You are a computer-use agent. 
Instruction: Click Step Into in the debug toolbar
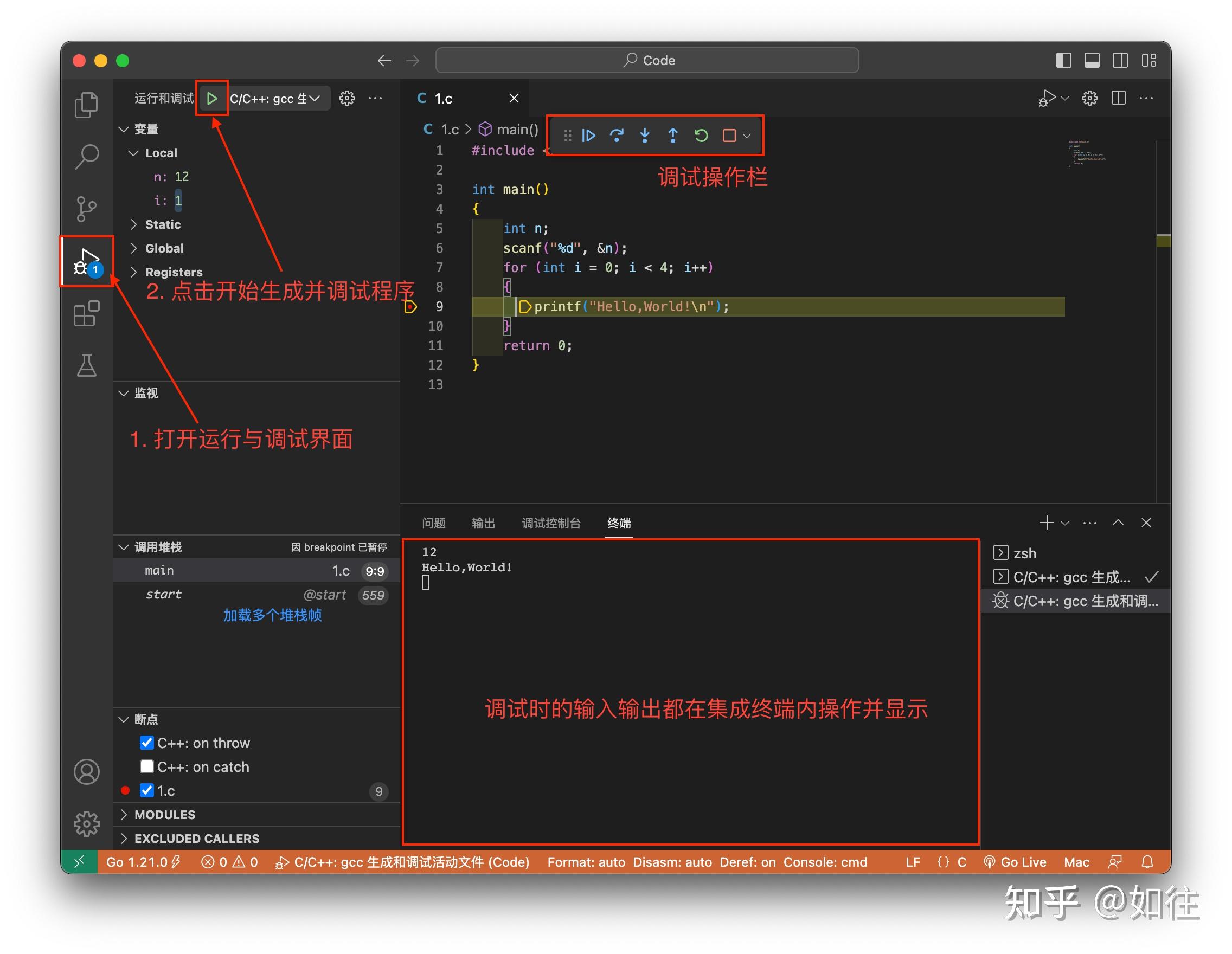coord(645,136)
